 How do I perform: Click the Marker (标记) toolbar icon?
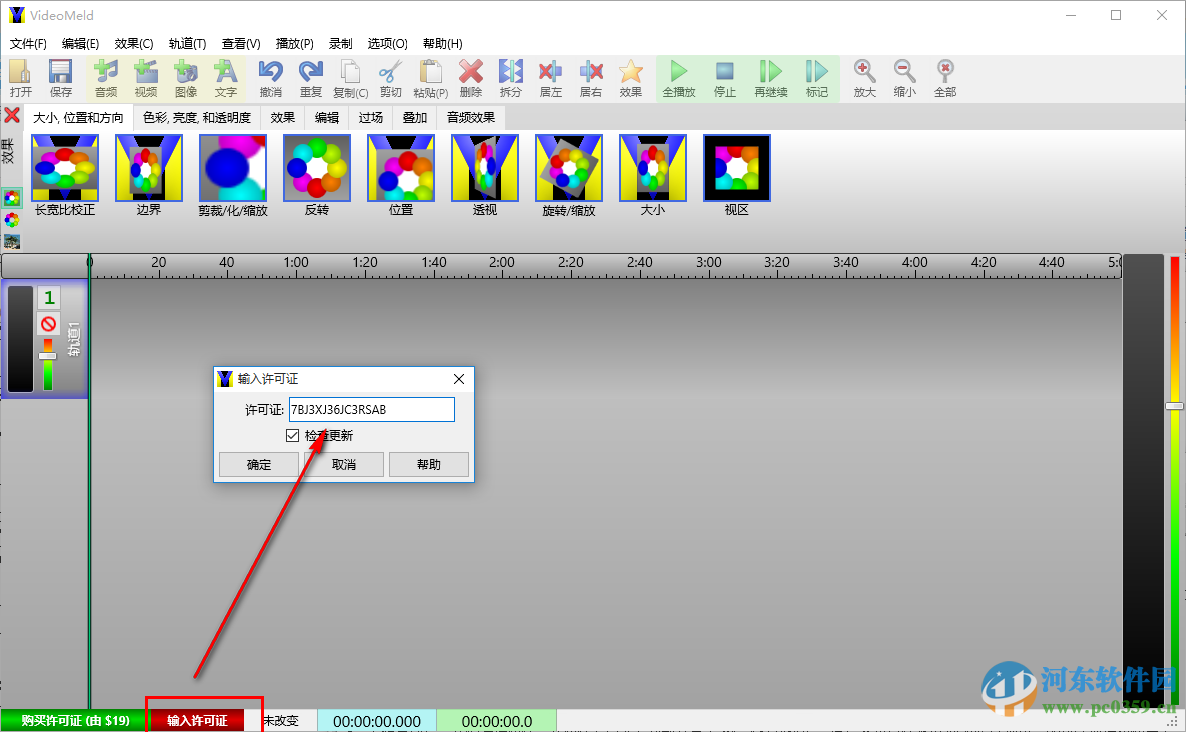point(817,78)
